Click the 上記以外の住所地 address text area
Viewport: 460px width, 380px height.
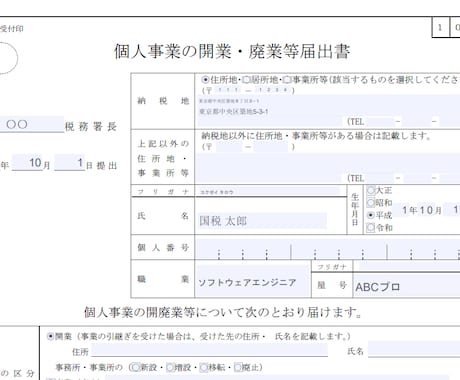tap(328, 164)
